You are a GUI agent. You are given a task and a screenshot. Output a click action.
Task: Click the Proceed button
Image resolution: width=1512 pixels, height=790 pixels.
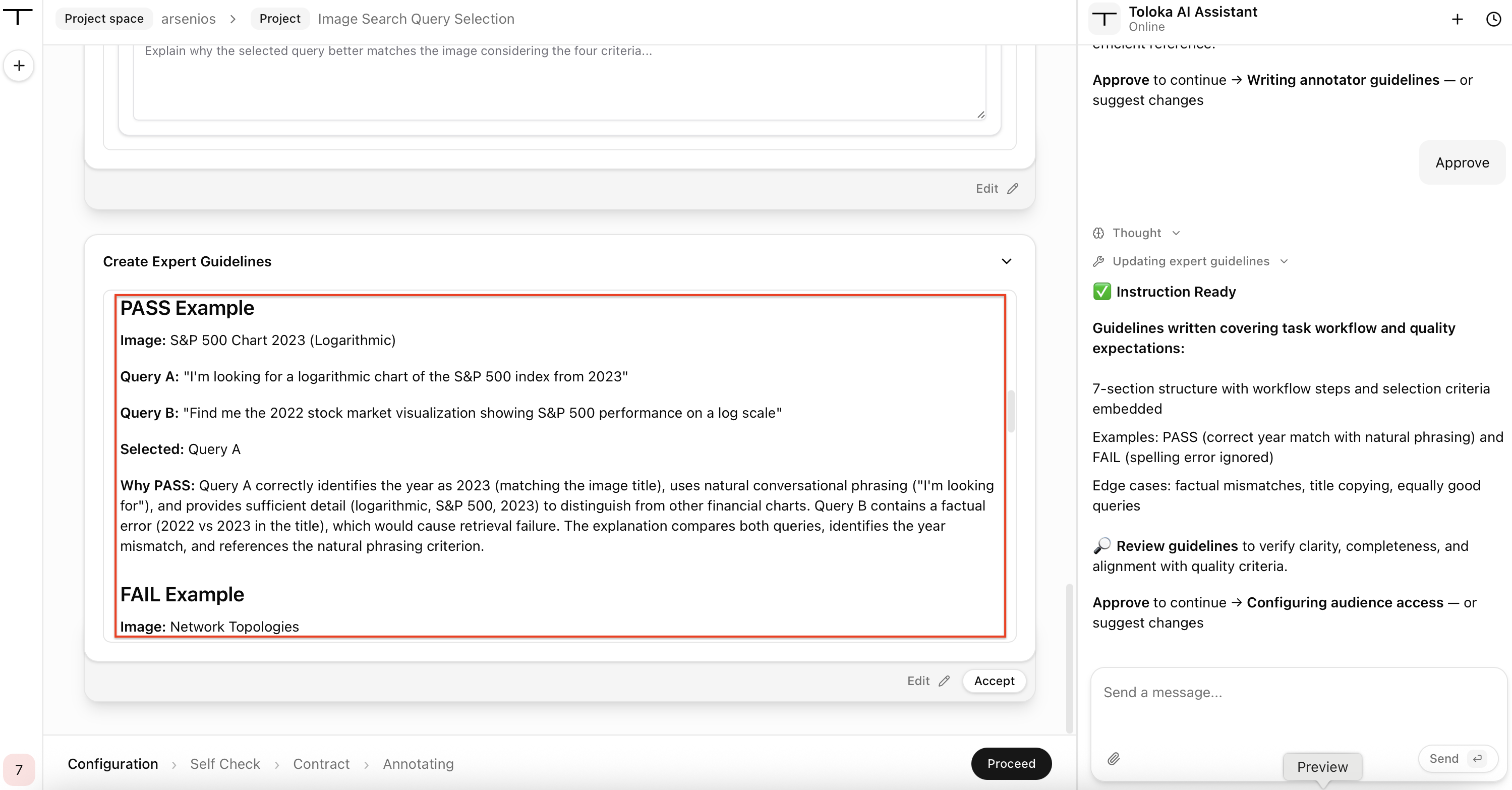pyautogui.click(x=1011, y=763)
